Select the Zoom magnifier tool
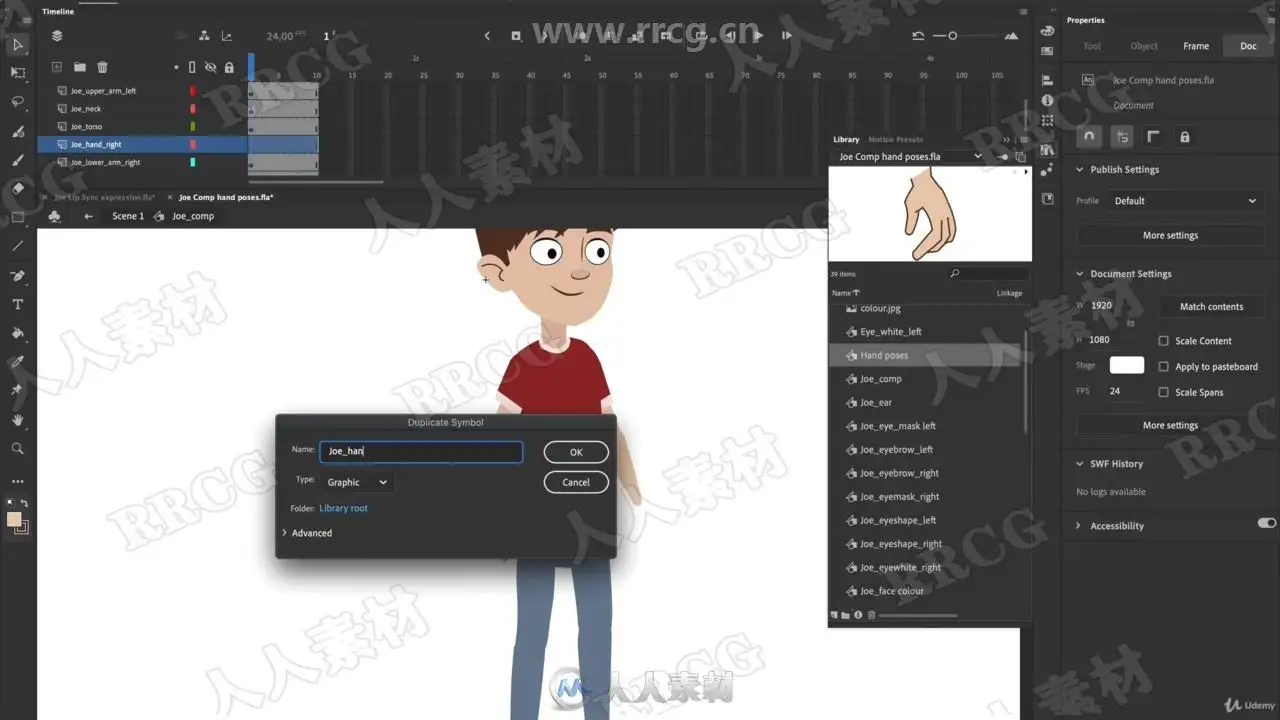Viewport: 1280px width, 720px height. tap(17, 449)
